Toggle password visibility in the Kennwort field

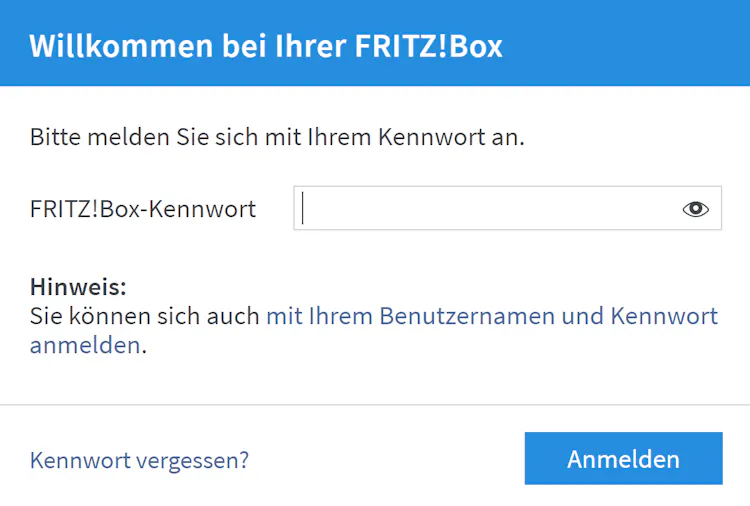[695, 209]
